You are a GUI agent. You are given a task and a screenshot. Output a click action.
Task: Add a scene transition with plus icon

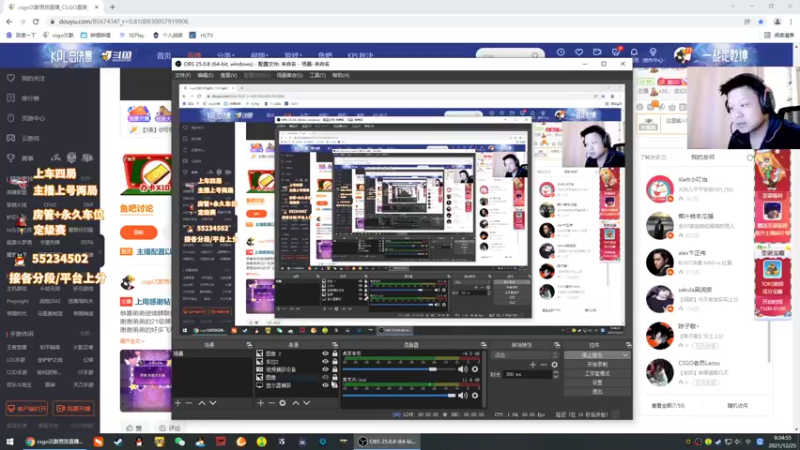pos(533,365)
